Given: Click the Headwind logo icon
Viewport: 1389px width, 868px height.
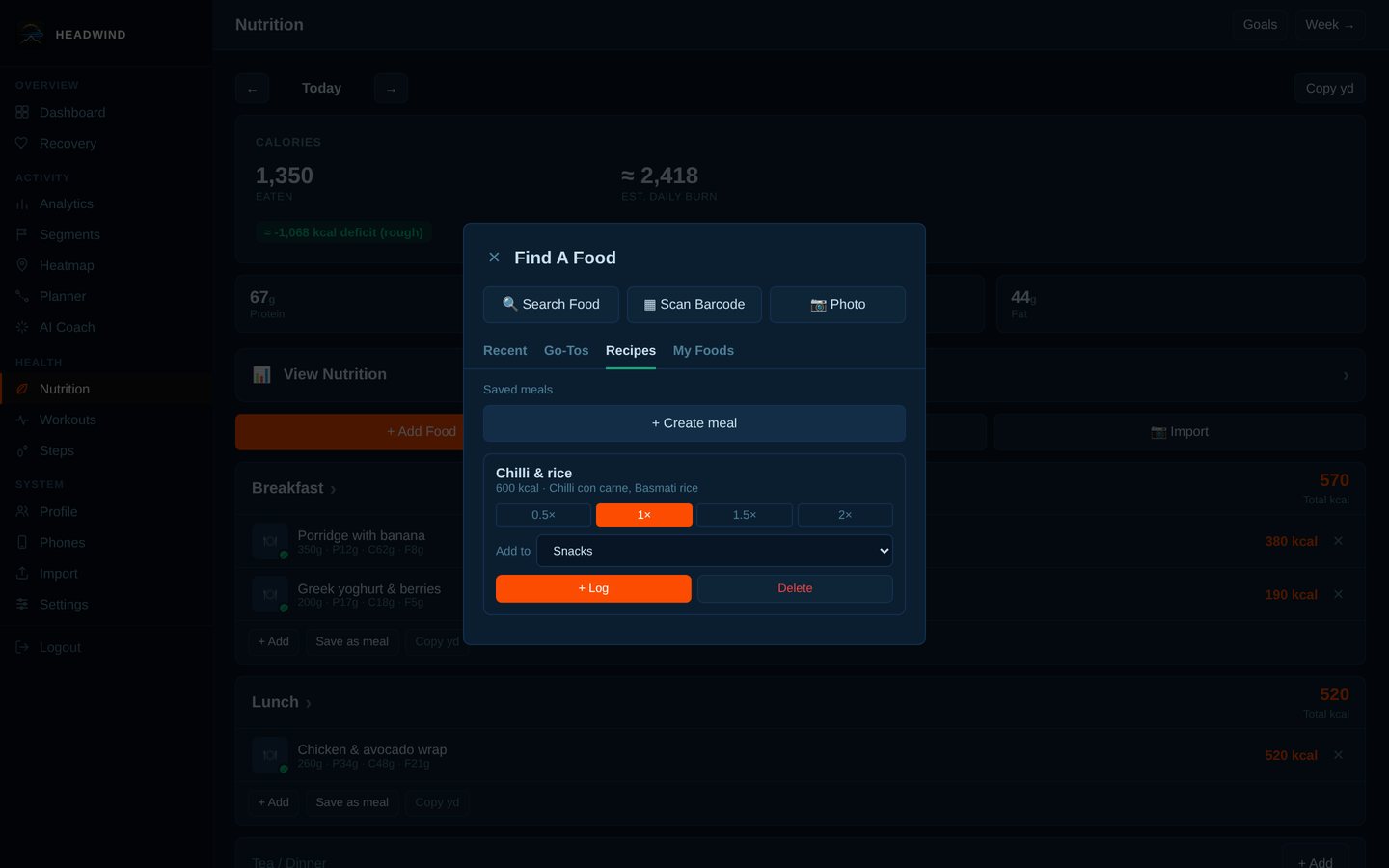Looking at the screenshot, I should (31, 34).
